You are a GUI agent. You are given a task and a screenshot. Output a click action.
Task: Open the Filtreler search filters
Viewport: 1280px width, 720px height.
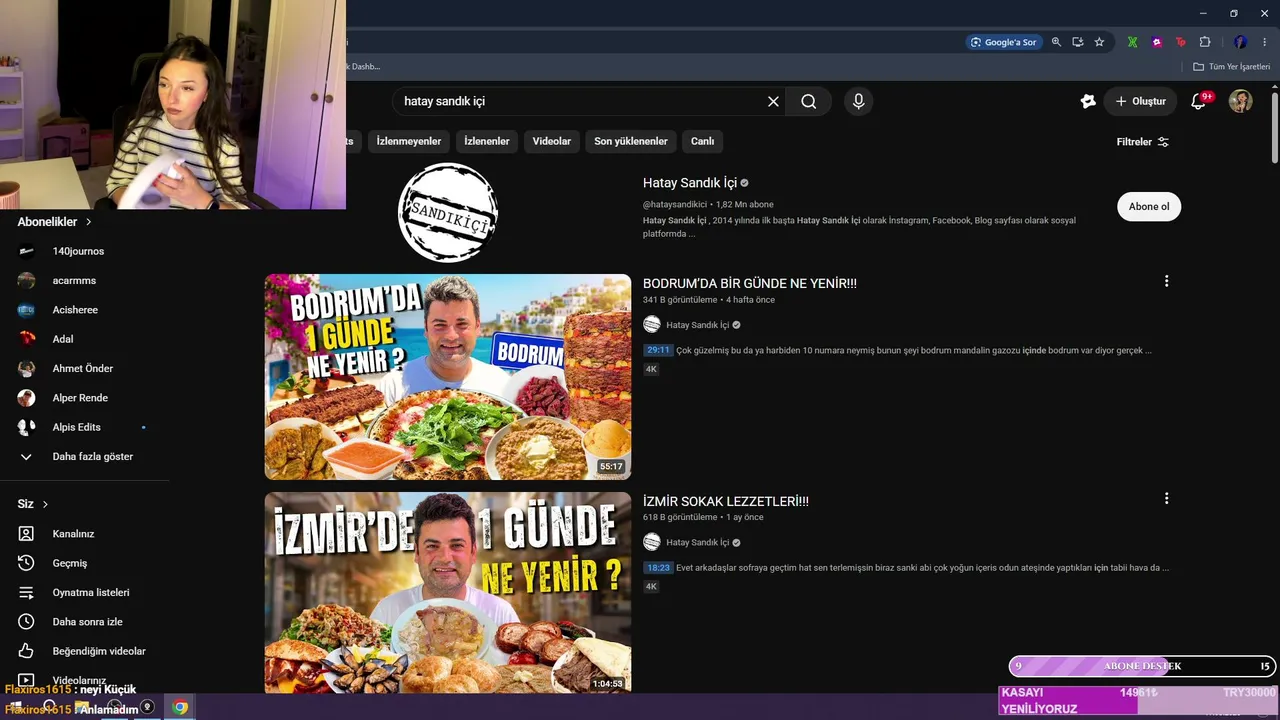pyautogui.click(x=1142, y=142)
